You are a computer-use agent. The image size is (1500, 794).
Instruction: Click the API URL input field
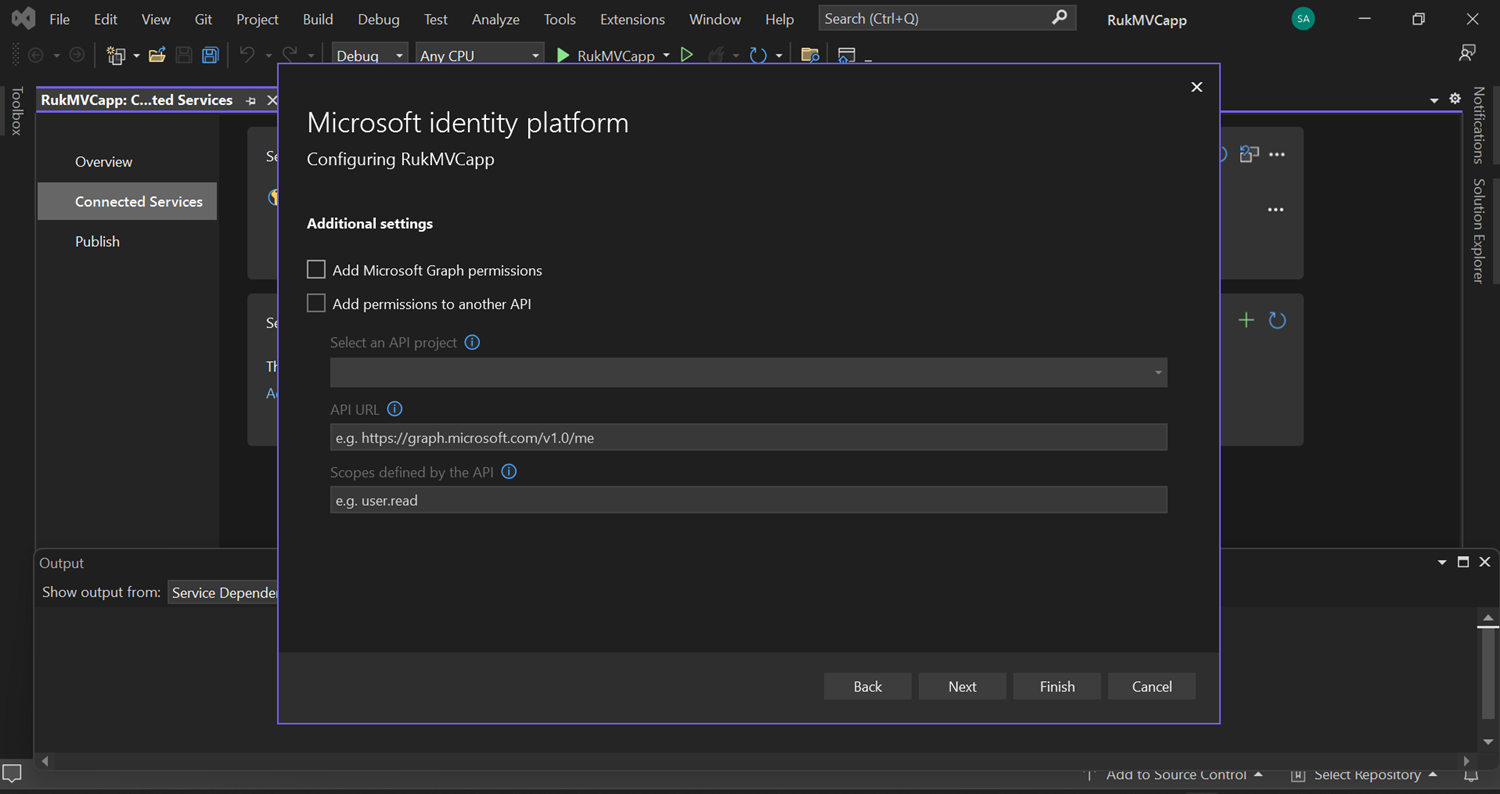748,437
